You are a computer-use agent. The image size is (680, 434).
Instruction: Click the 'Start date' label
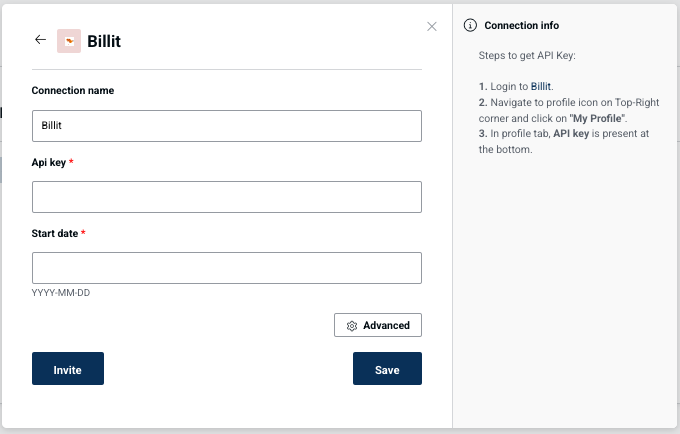pos(55,233)
